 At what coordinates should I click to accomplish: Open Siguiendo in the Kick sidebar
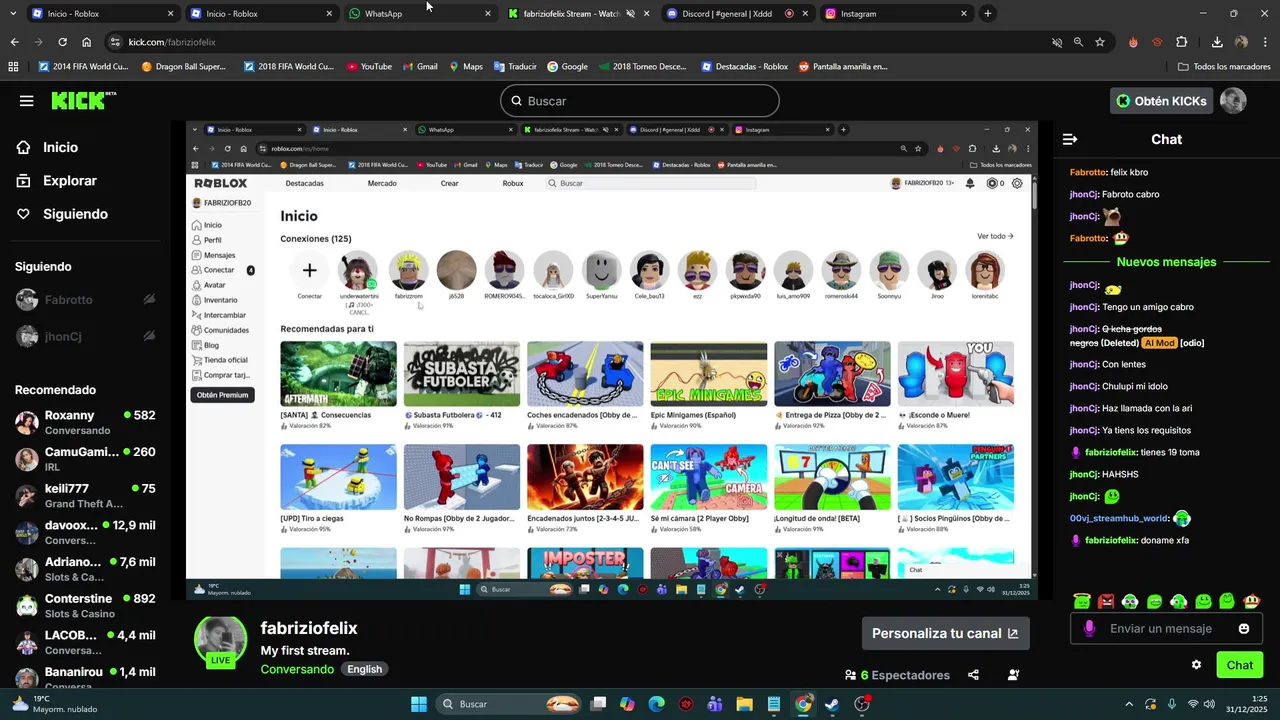coord(62,214)
